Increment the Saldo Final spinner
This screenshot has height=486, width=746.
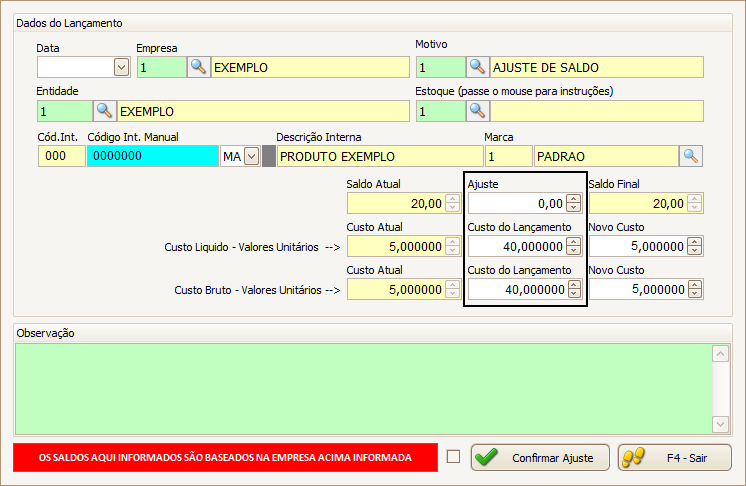click(x=694, y=199)
